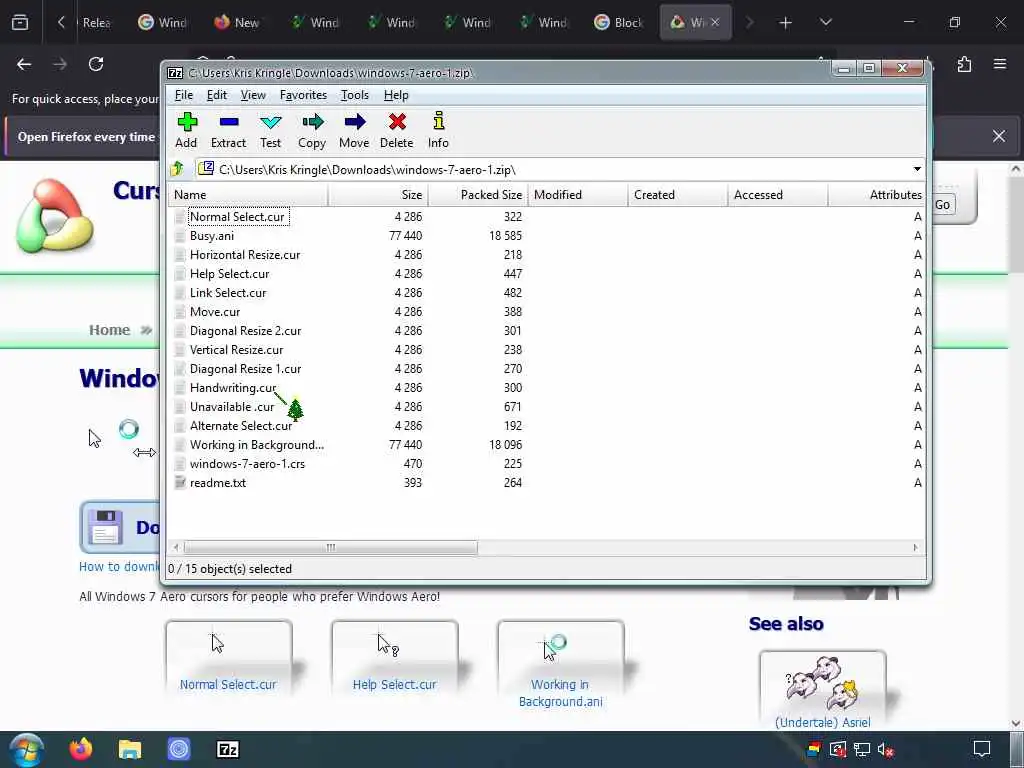Select the Unavailable .cur file
Viewport: 1024px width, 768px height.
(x=232, y=406)
